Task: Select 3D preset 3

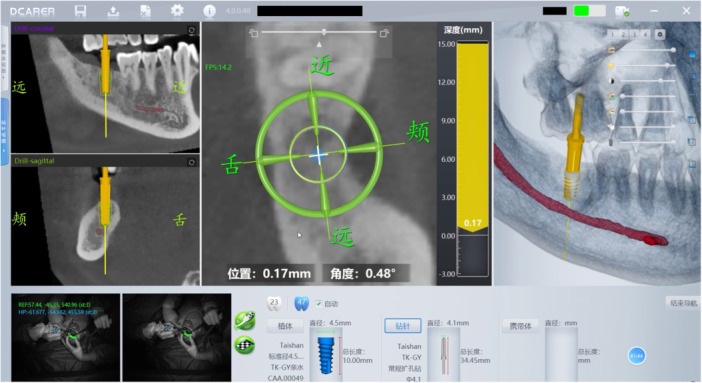Action: [634, 34]
